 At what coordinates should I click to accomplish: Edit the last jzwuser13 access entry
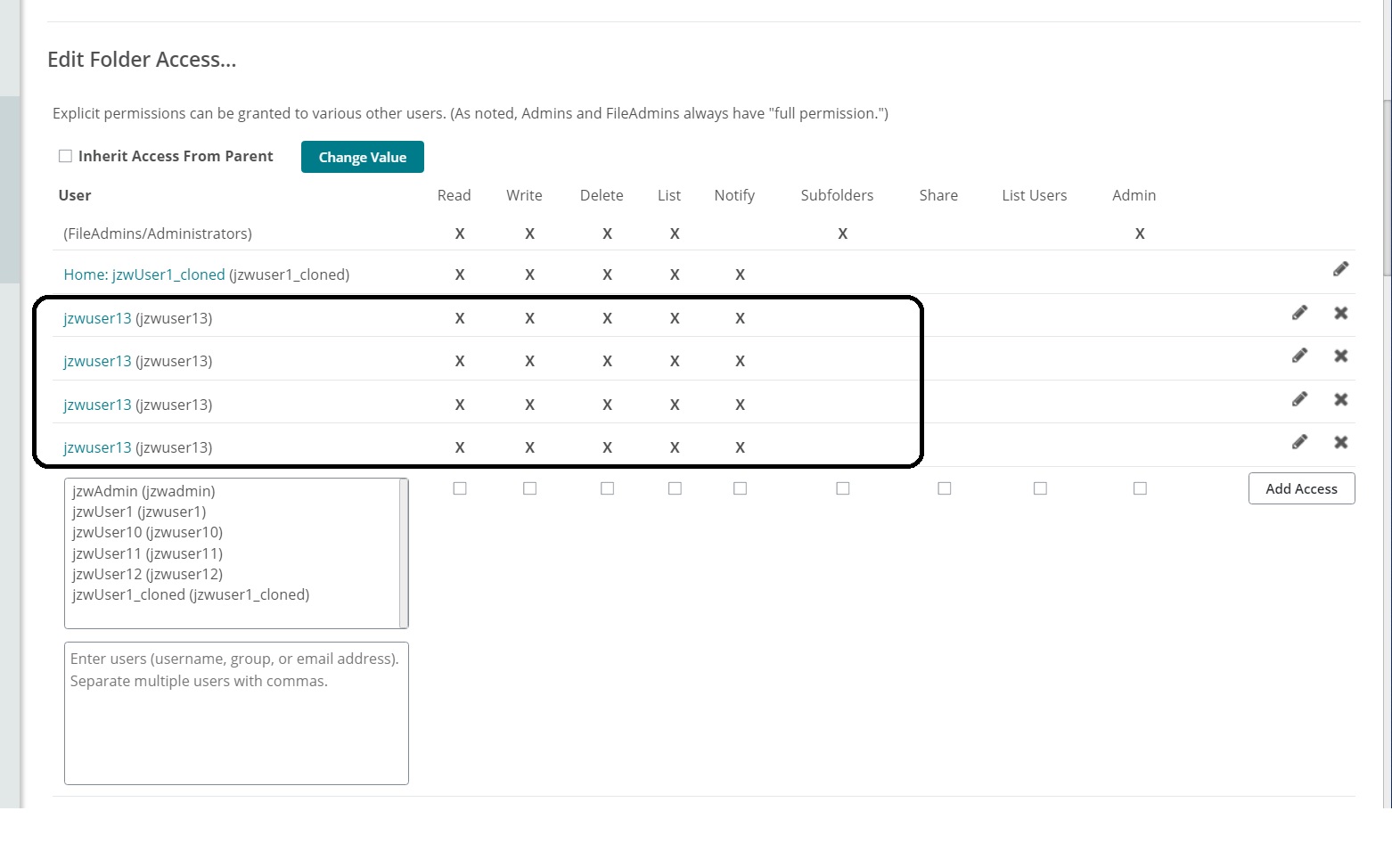(1299, 442)
